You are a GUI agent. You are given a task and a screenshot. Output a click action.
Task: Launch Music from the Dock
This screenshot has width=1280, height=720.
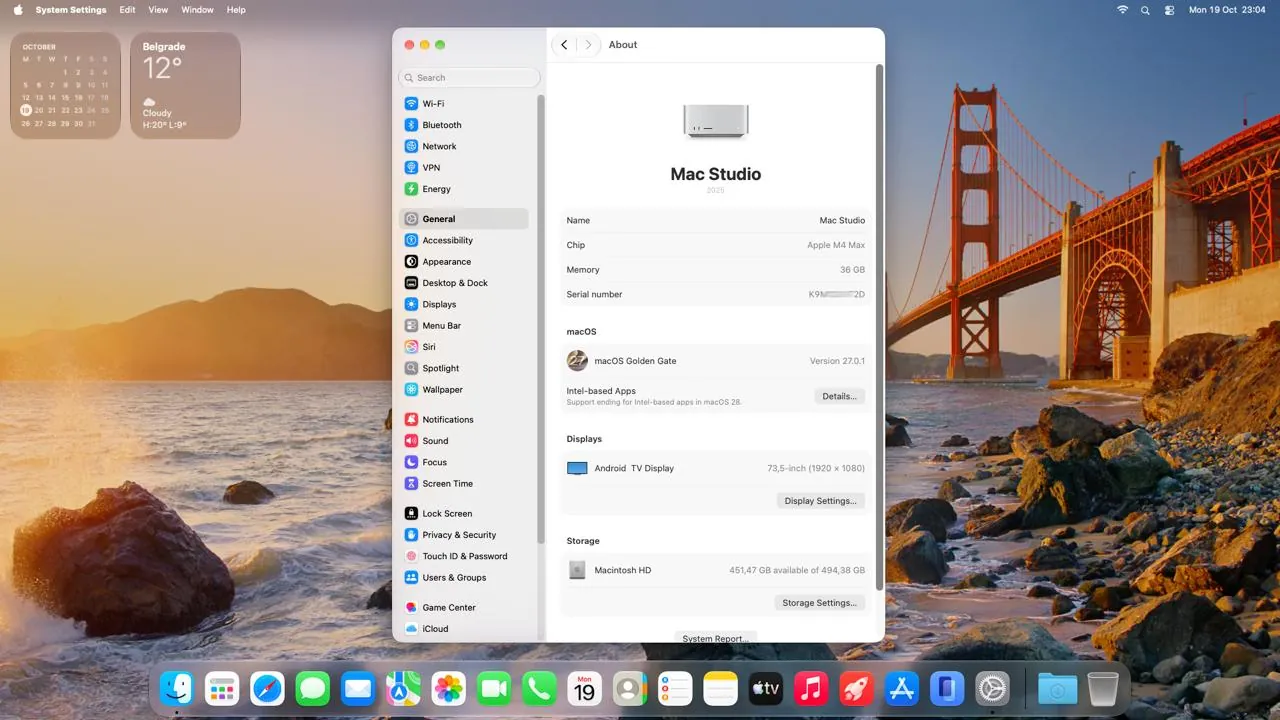point(812,688)
